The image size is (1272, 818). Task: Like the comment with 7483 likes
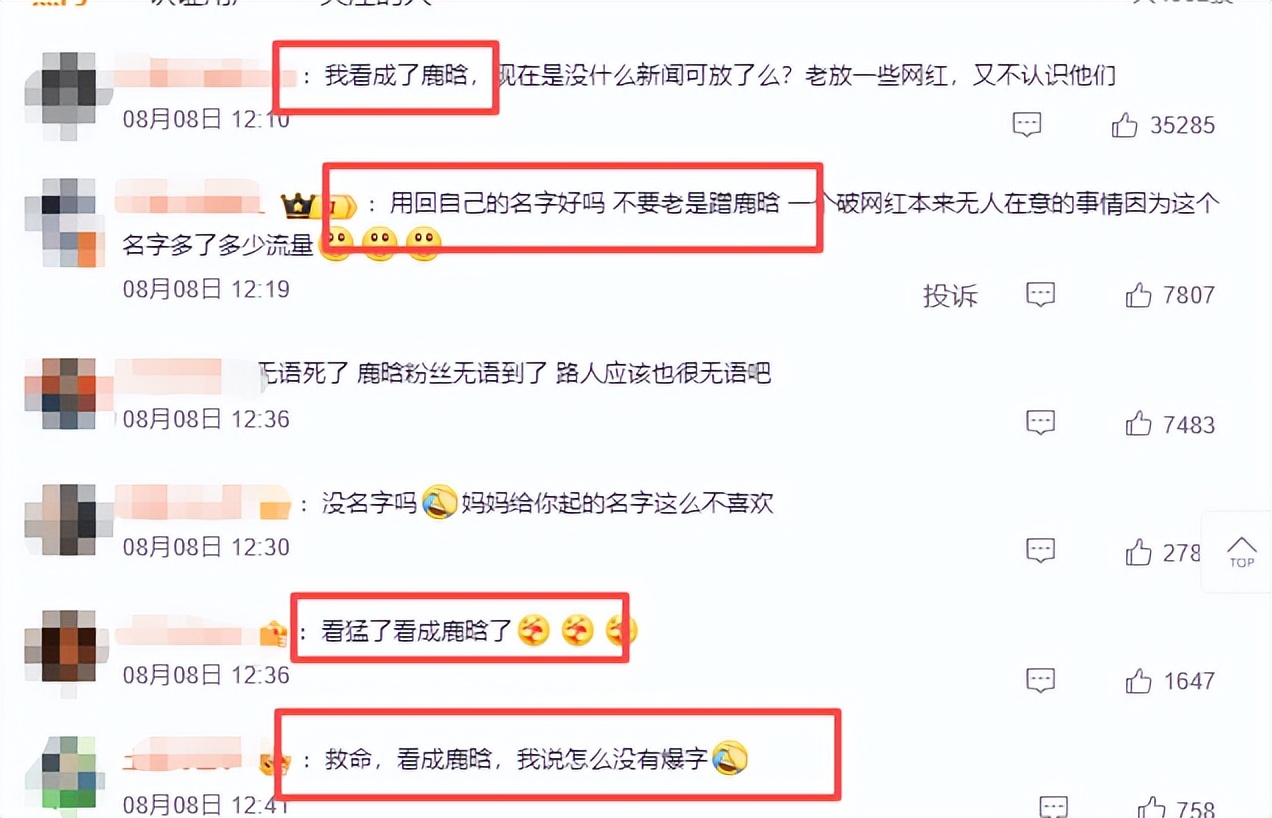click(1139, 424)
